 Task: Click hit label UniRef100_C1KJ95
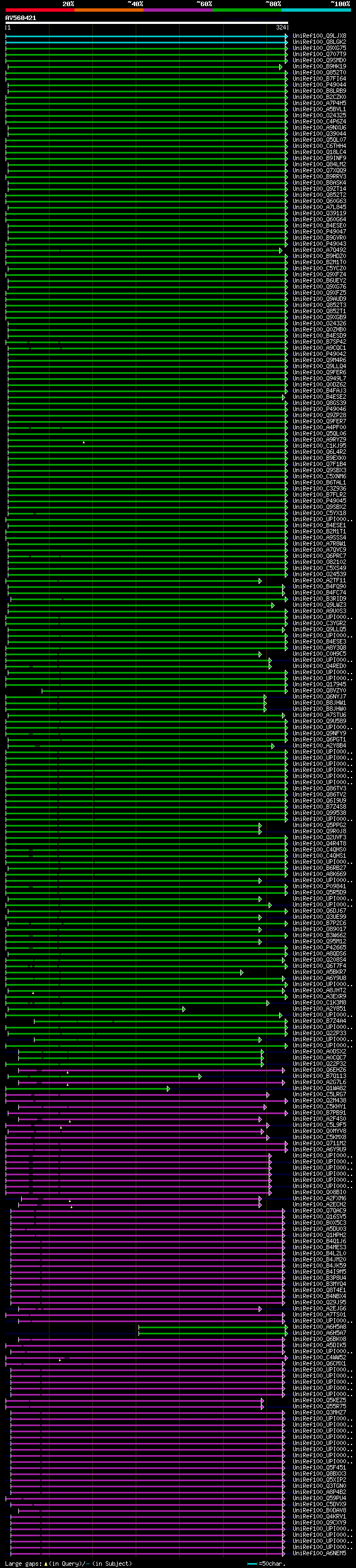pos(319,446)
